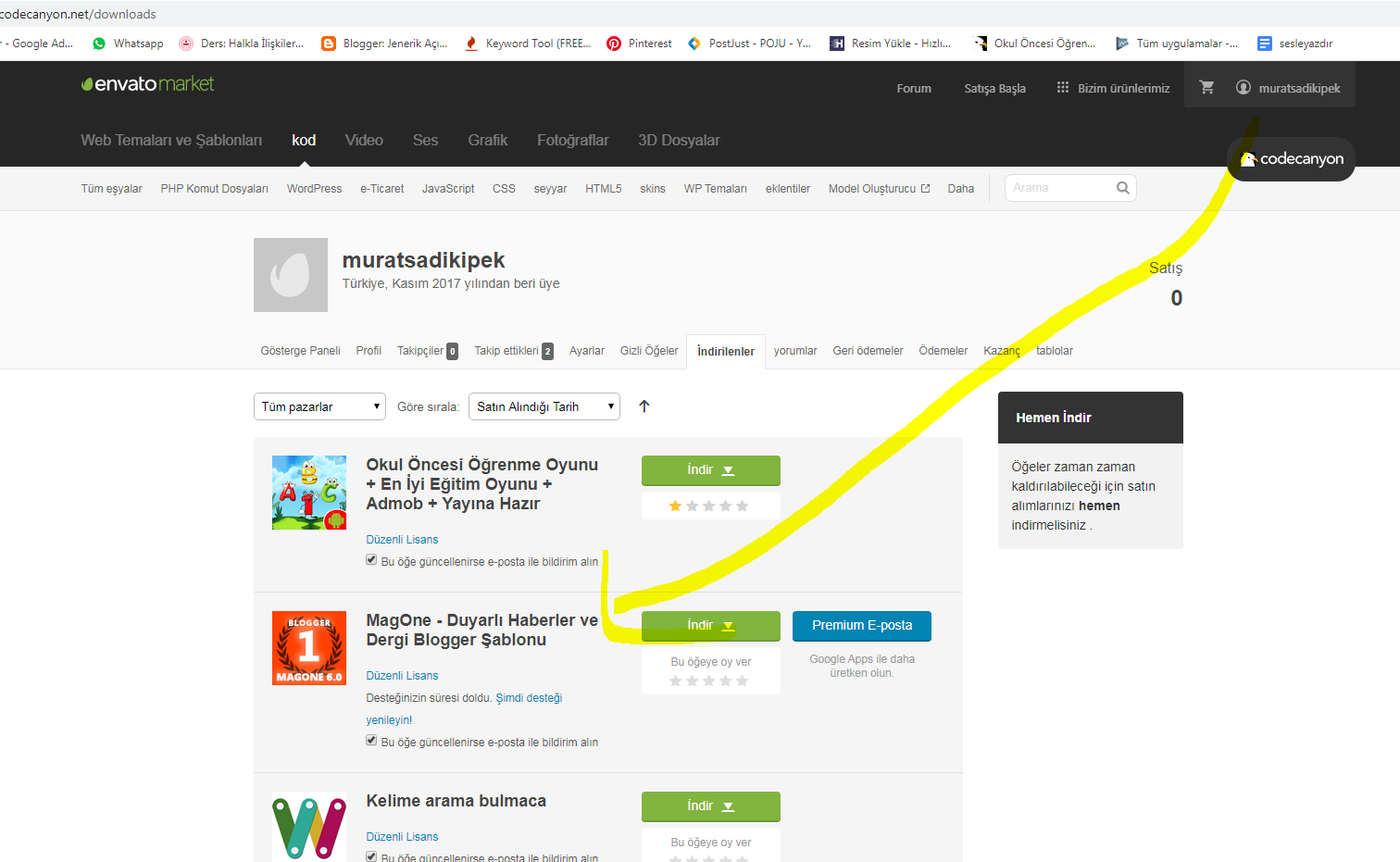Expand İndir button for Okul Öncesi

tap(711, 470)
